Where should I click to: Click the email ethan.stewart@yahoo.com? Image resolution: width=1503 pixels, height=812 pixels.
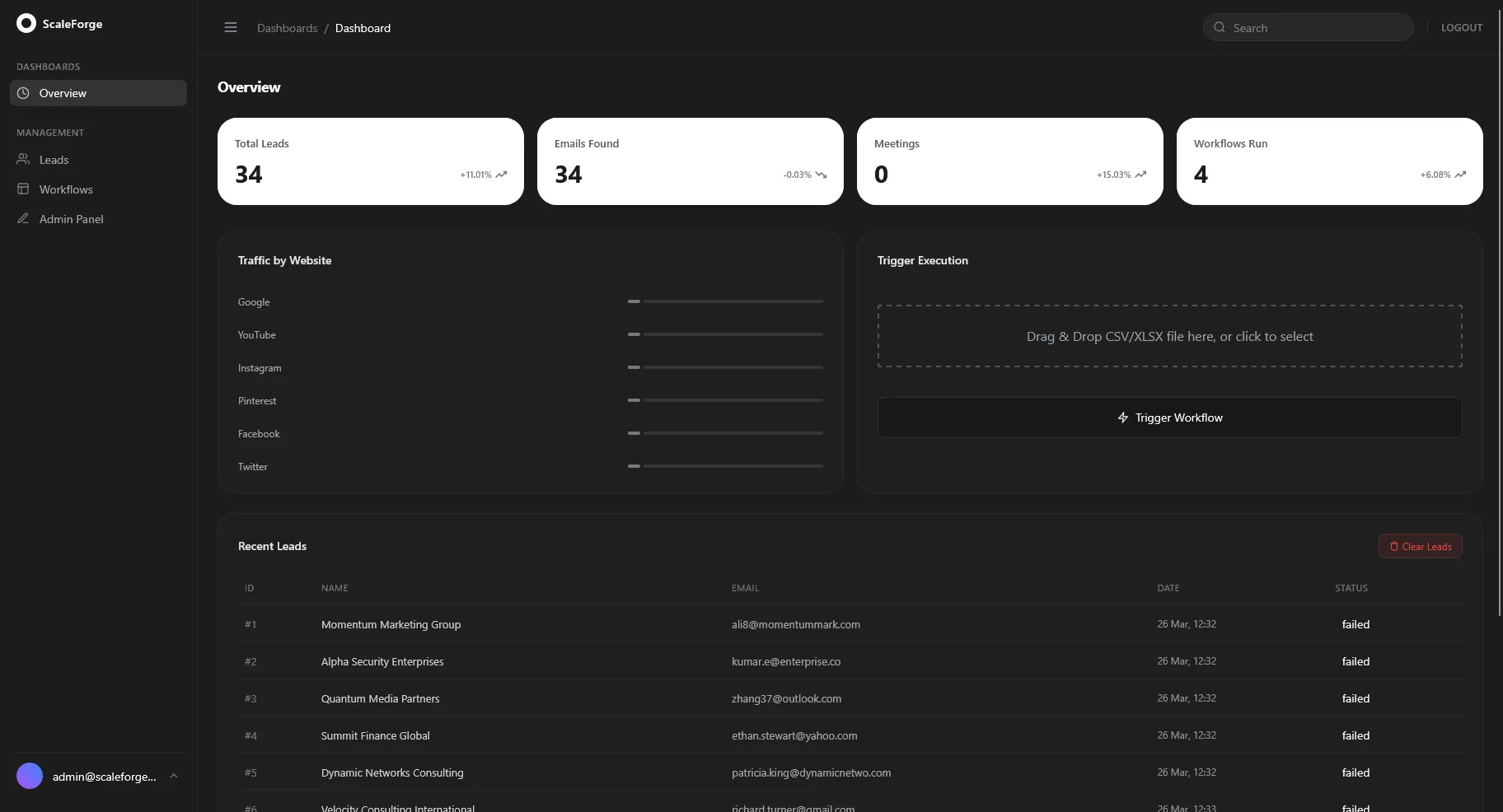794,735
